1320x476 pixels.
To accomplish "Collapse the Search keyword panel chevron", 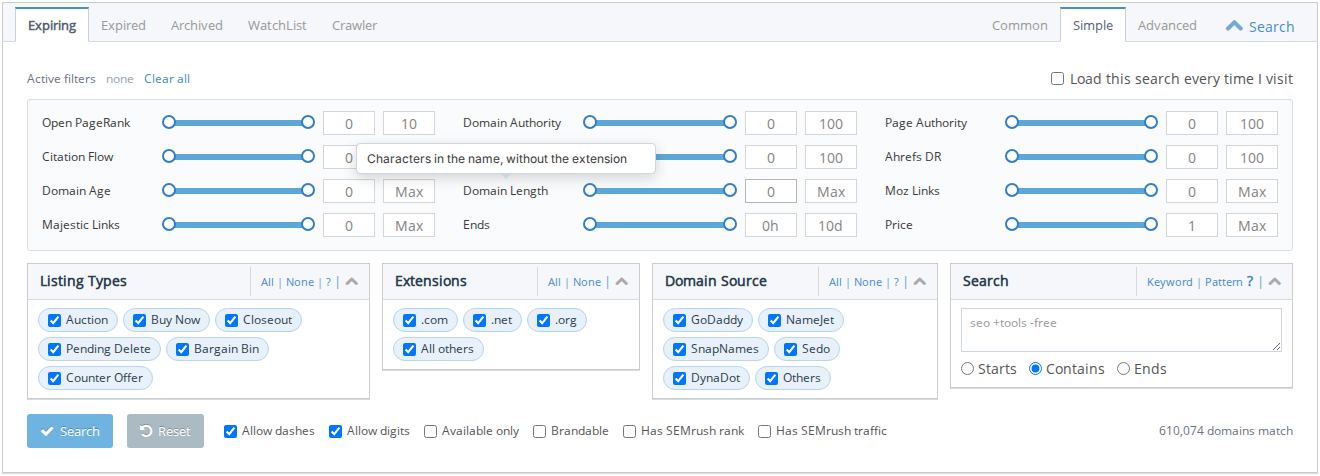I will click(1274, 282).
